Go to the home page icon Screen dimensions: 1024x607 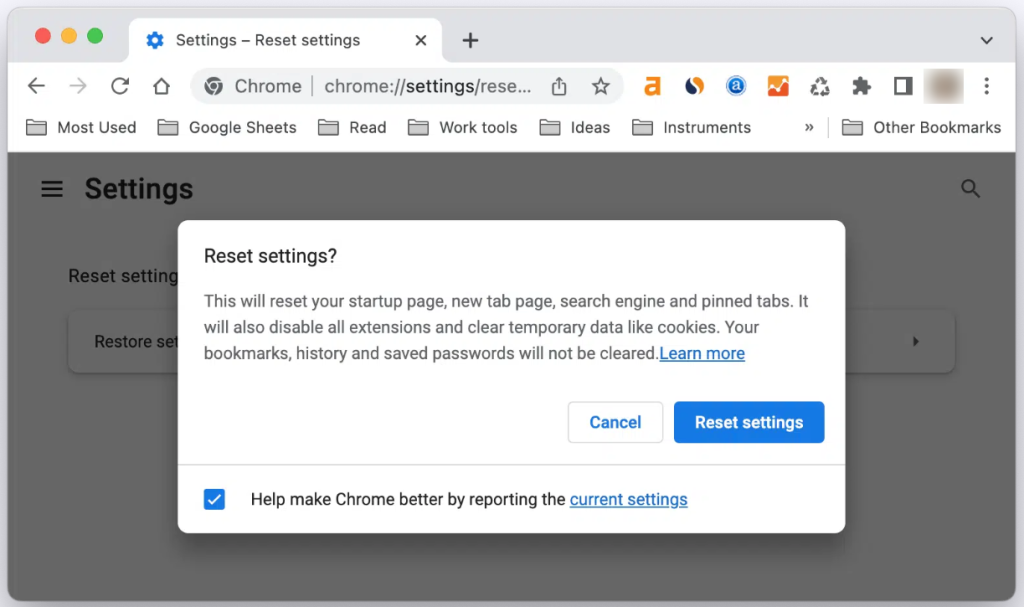coord(161,86)
